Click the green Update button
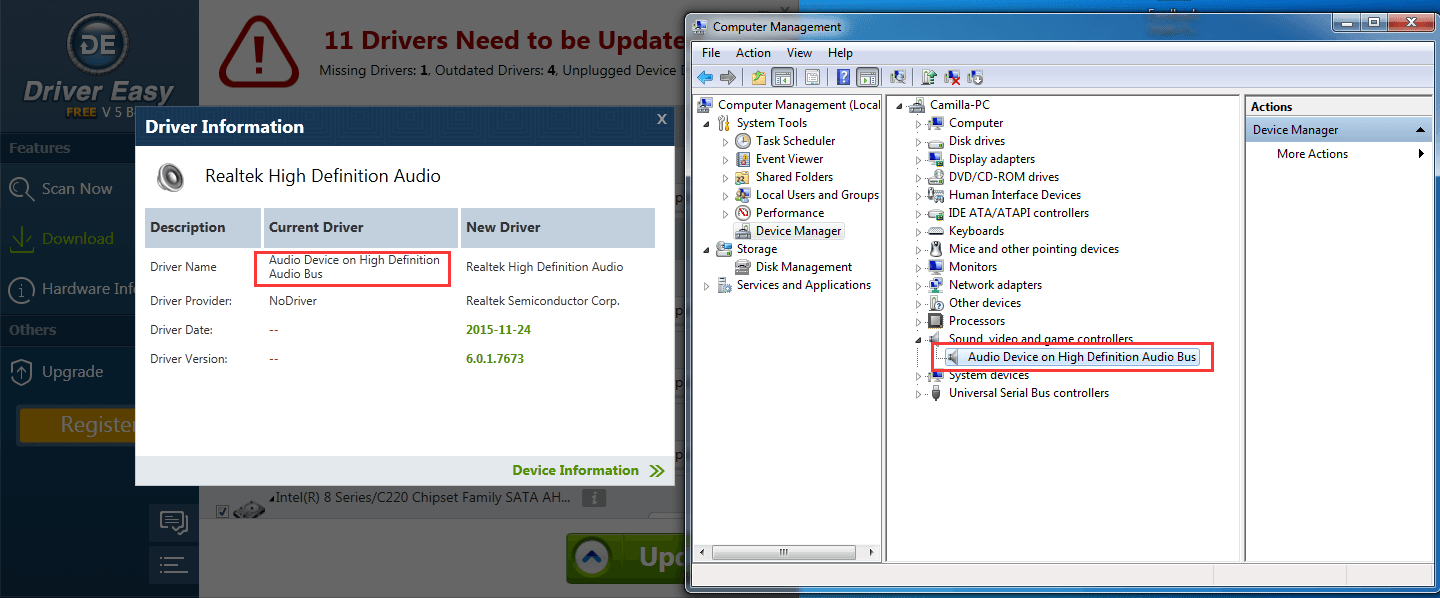 pos(626,558)
